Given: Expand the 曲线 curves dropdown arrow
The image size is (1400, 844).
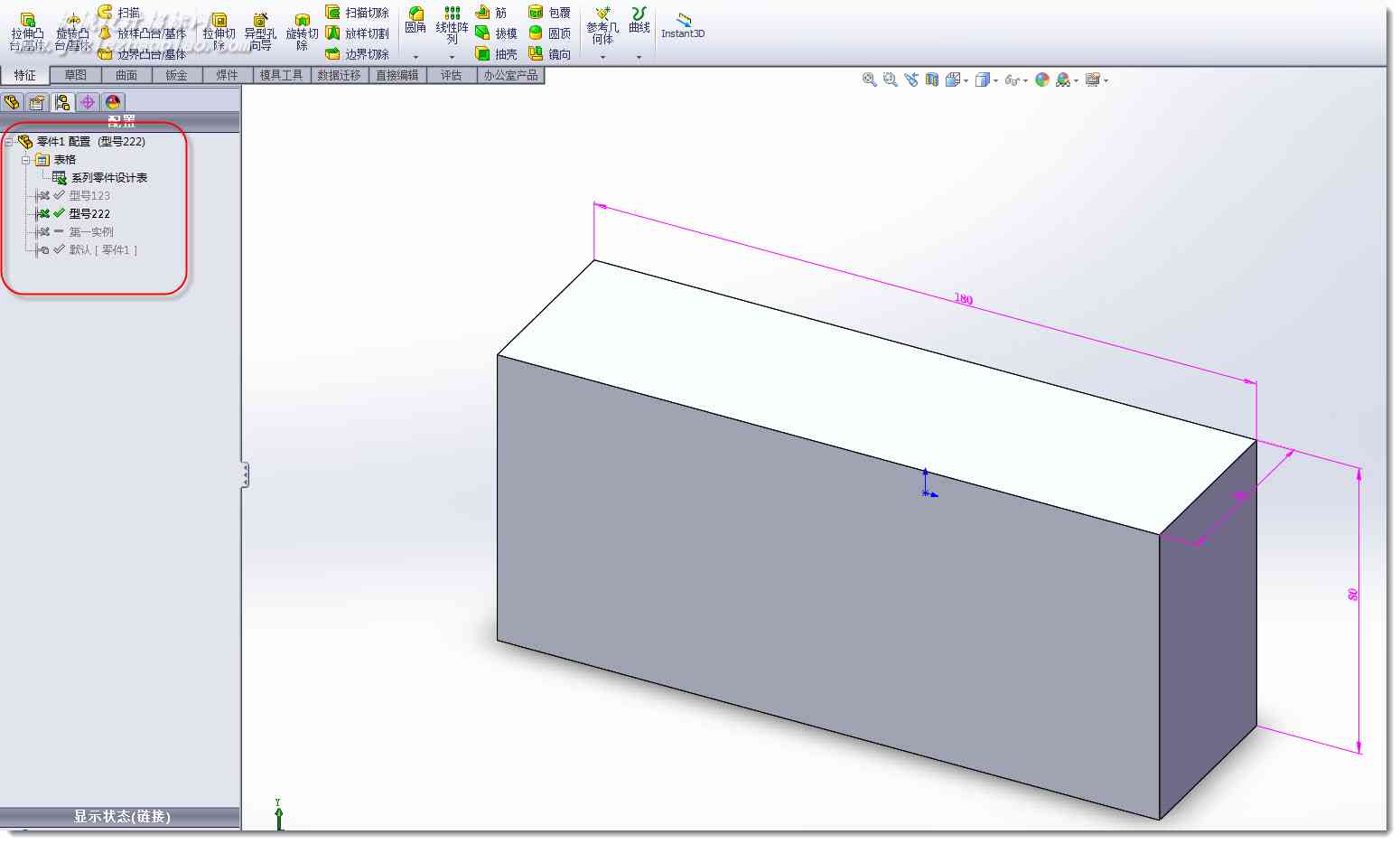Looking at the screenshot, I should pos(639,57).
